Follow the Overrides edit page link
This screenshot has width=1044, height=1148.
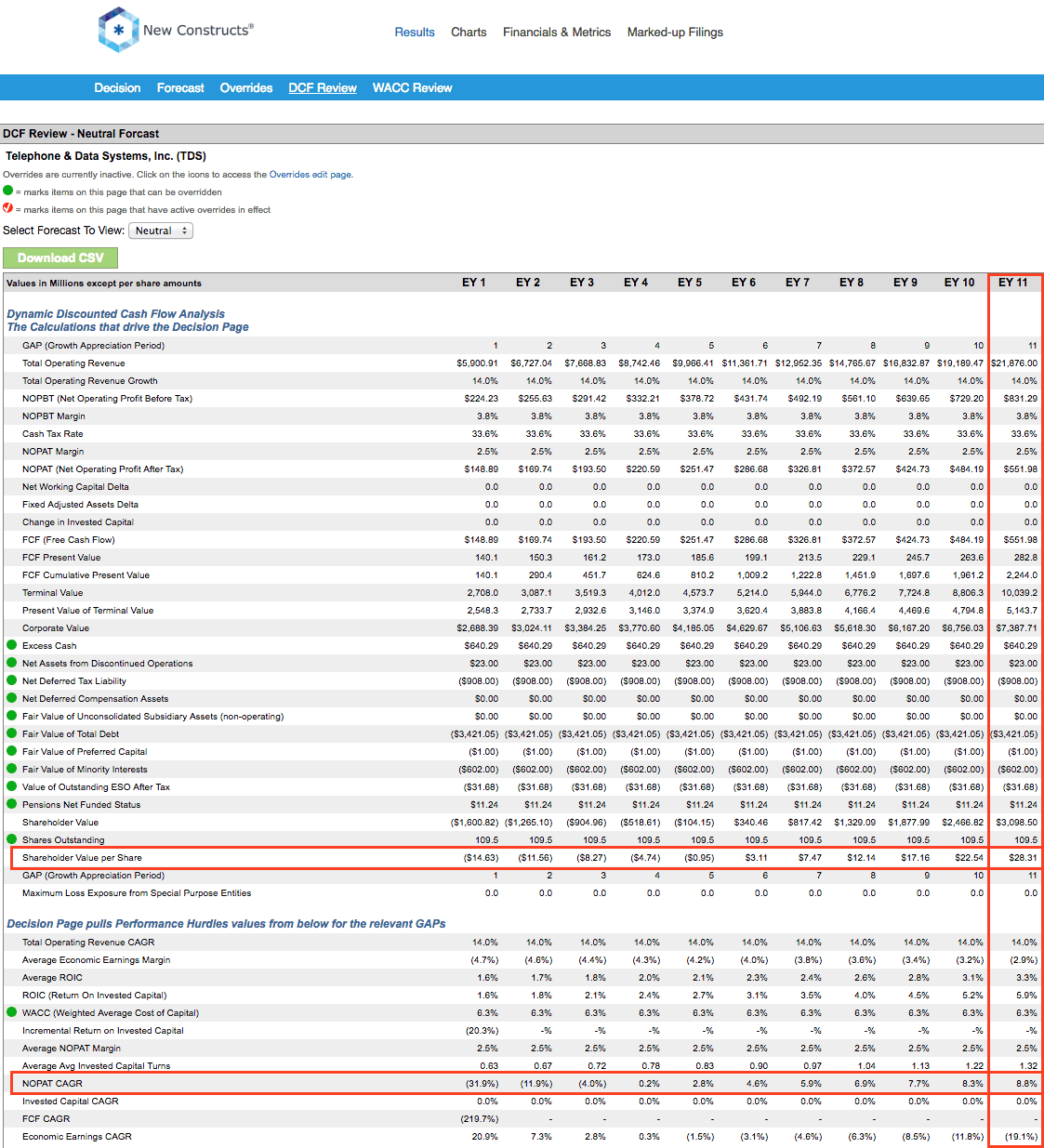[x=310, y=174]
